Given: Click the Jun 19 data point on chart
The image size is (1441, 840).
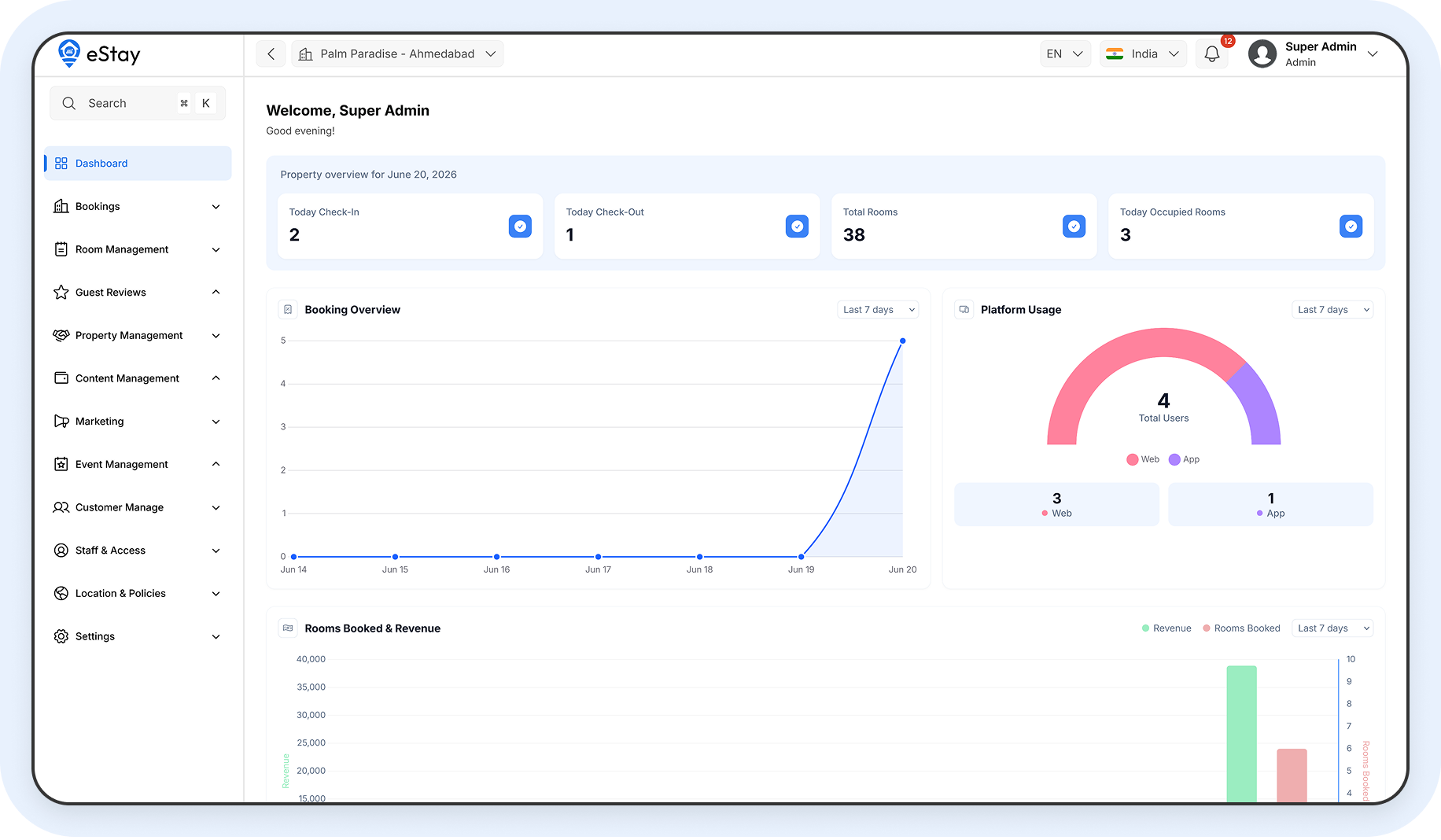Looking at the screenshot, I should pos(801,557).
